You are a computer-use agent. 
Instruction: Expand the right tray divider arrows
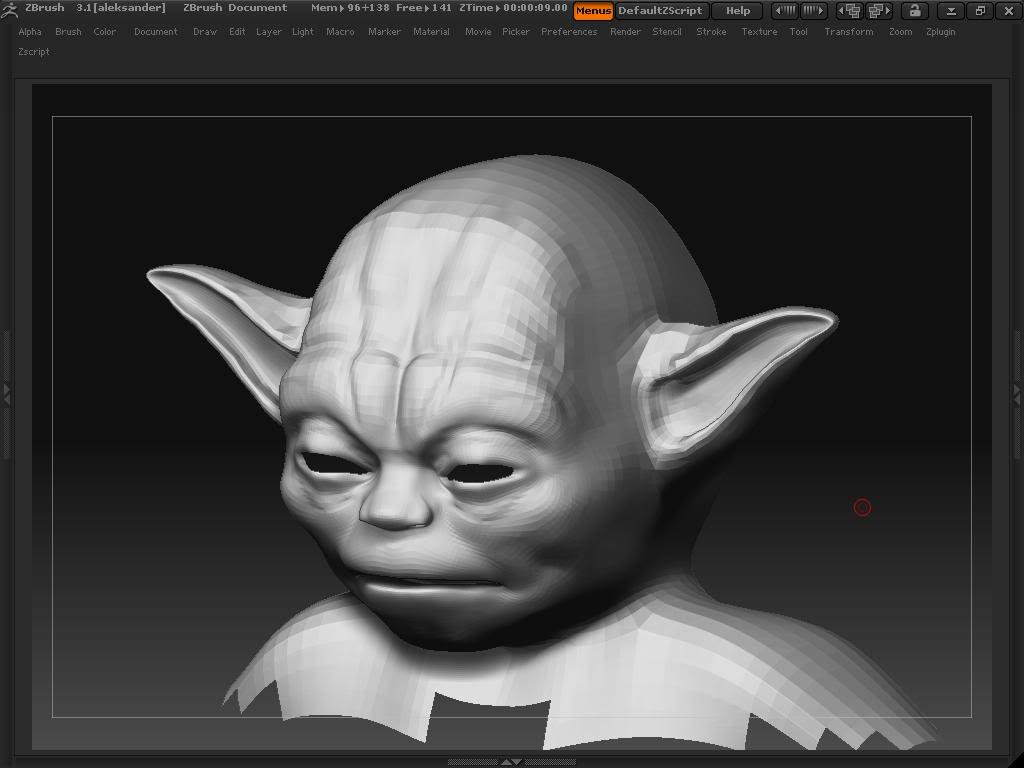[x=1017, y=395]
